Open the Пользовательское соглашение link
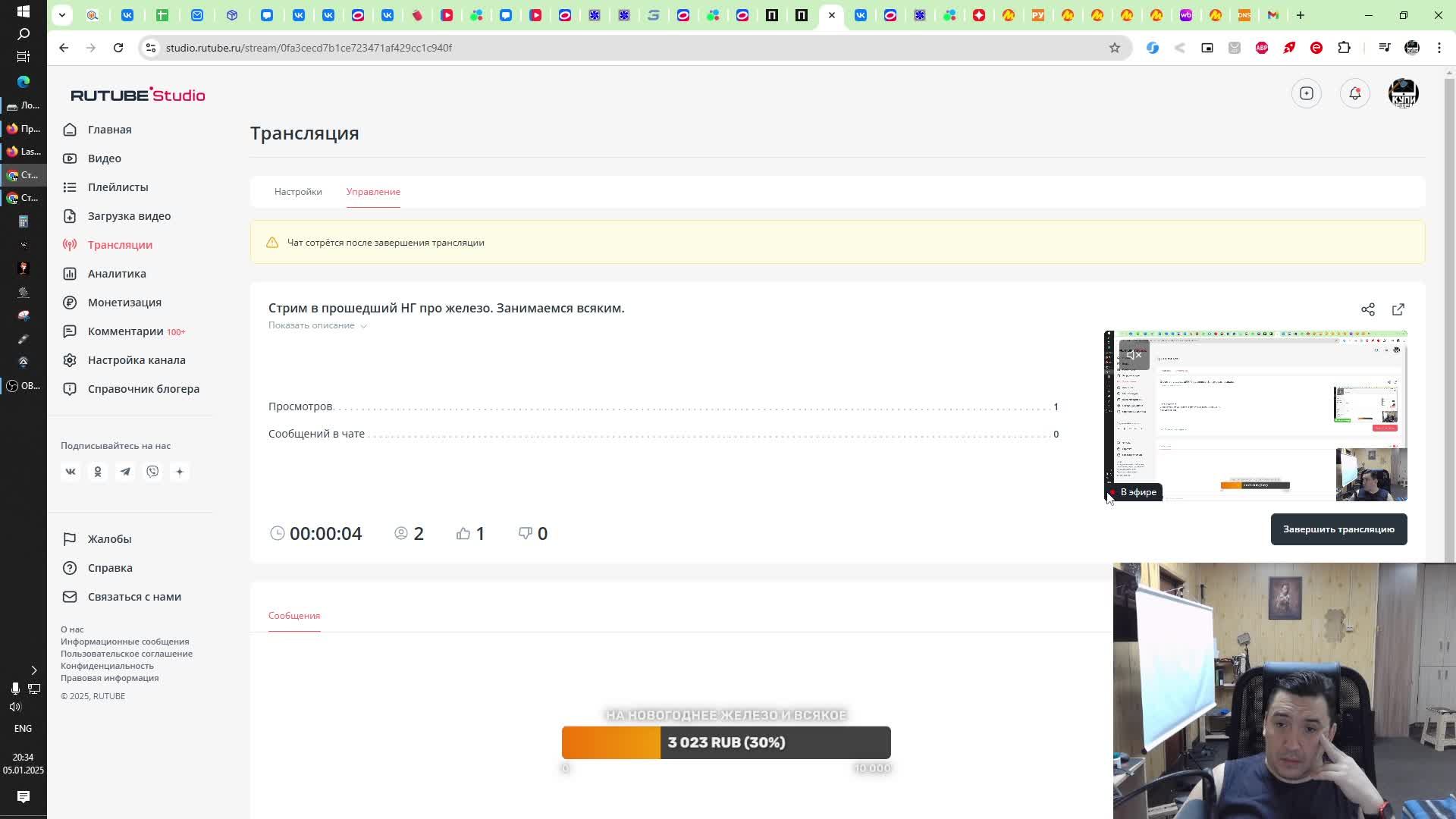This screenshot has height=819, width=1456. (x=127, y=654)
